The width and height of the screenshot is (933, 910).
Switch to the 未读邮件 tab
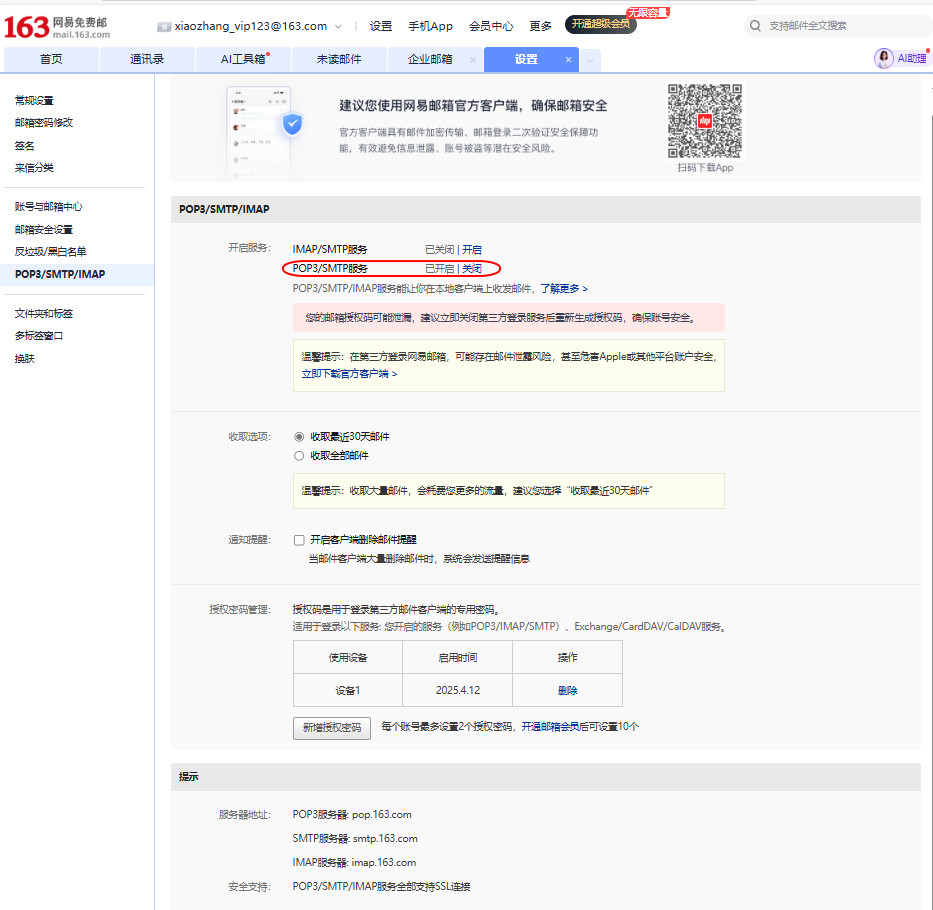[339, 60]
